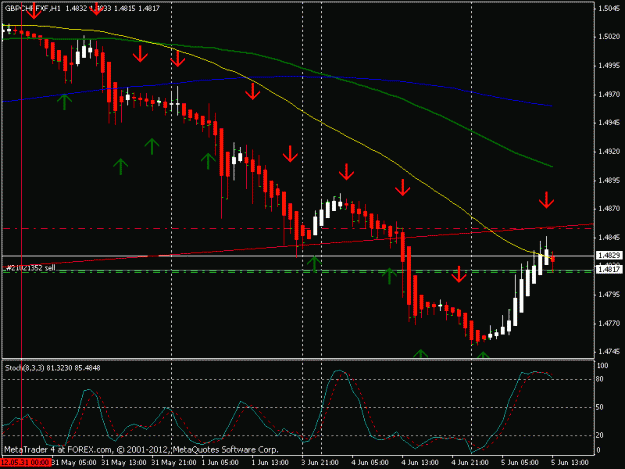Click the stochastic 50 level label

[x=599, y=407]
